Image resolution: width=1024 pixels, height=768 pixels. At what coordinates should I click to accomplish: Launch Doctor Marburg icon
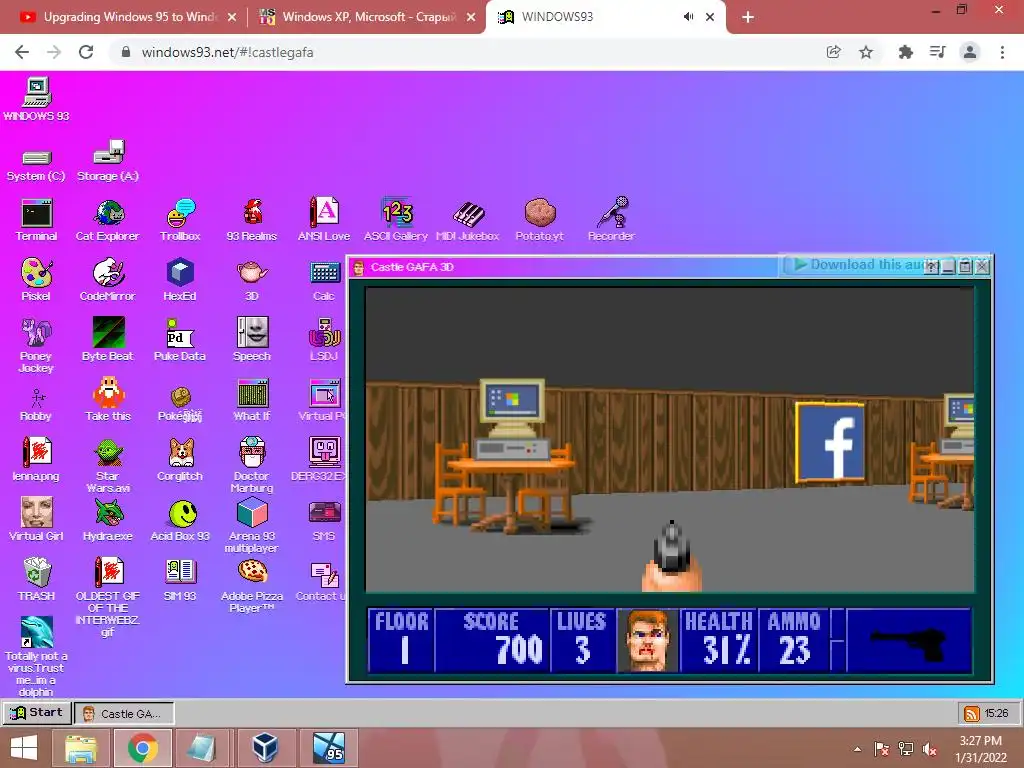pos(252,465)
